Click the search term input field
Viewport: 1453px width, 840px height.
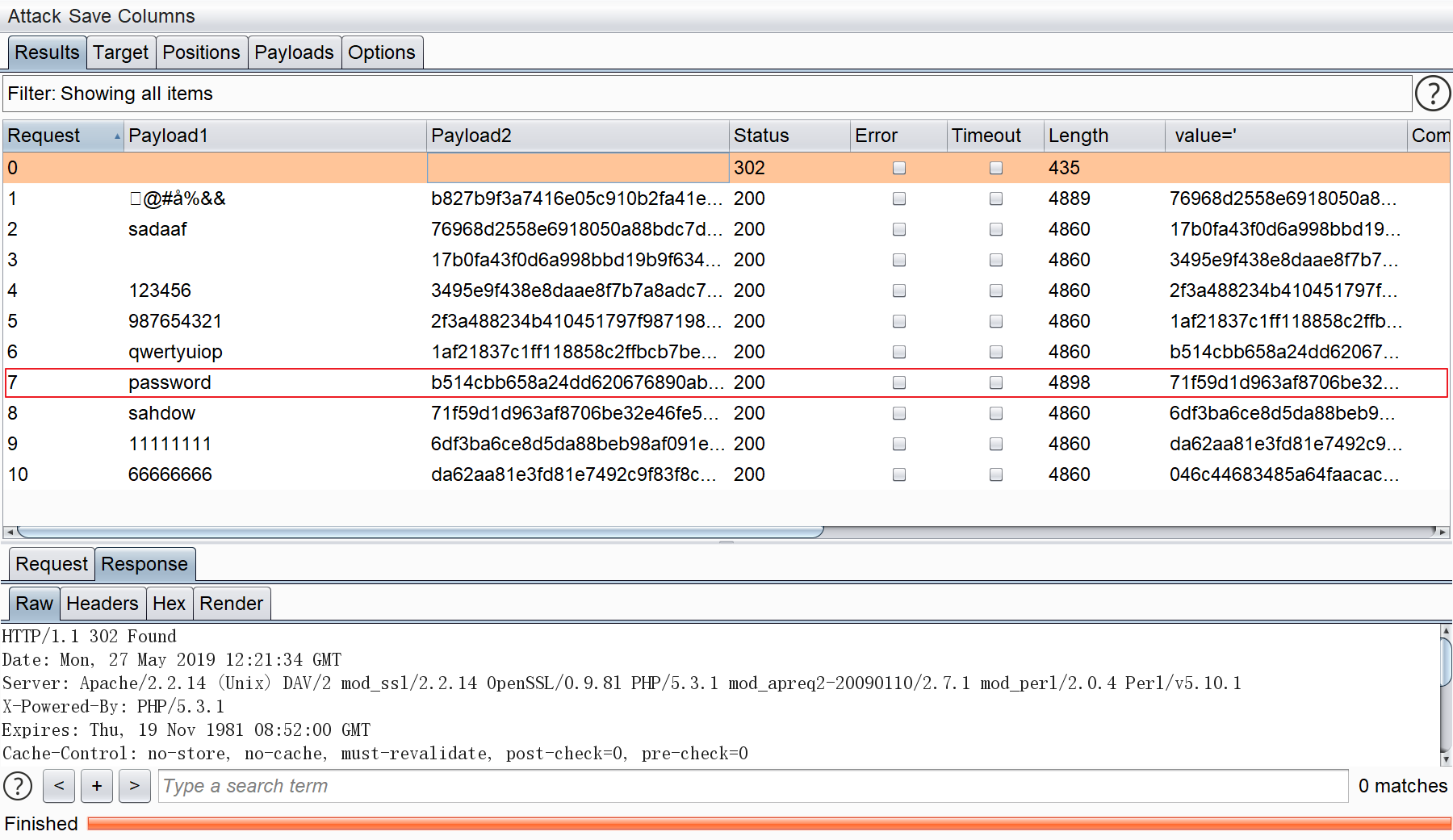pyautogui.click(x=752, y=785)
